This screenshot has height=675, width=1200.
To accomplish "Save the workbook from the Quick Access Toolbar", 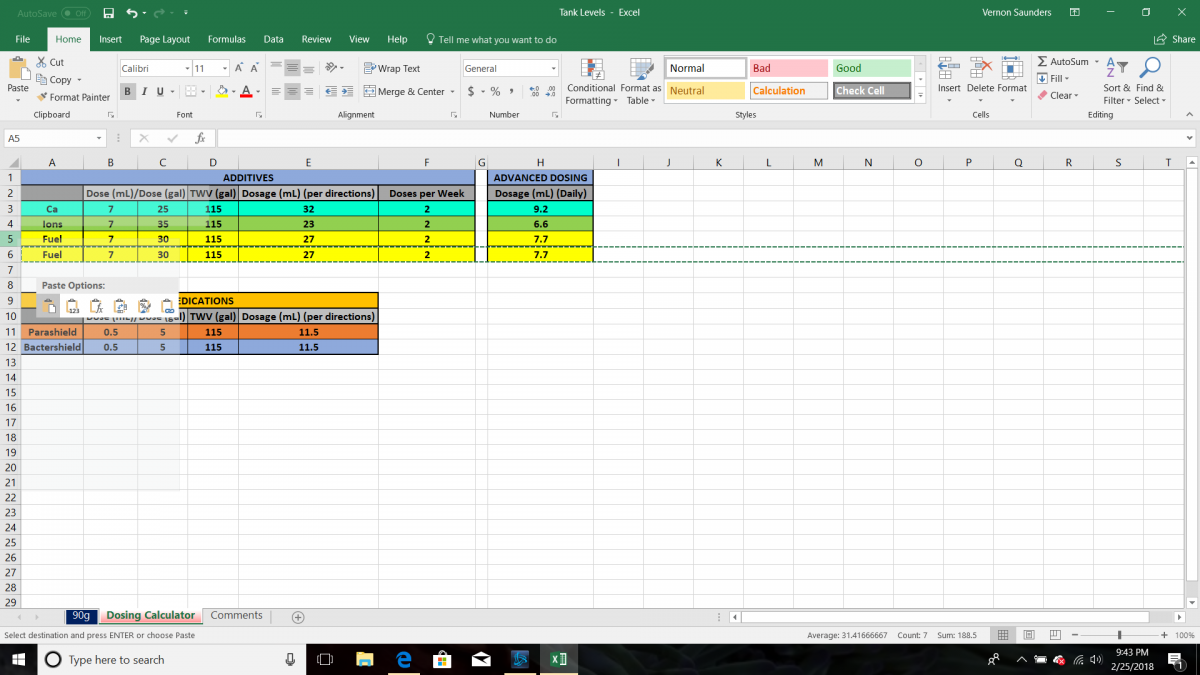I will click(x=109, y=12).
